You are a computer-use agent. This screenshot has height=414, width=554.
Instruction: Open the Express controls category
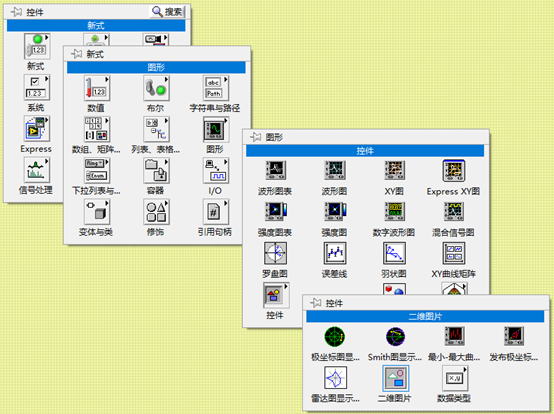pyautogui.click(x=37, y=129)
